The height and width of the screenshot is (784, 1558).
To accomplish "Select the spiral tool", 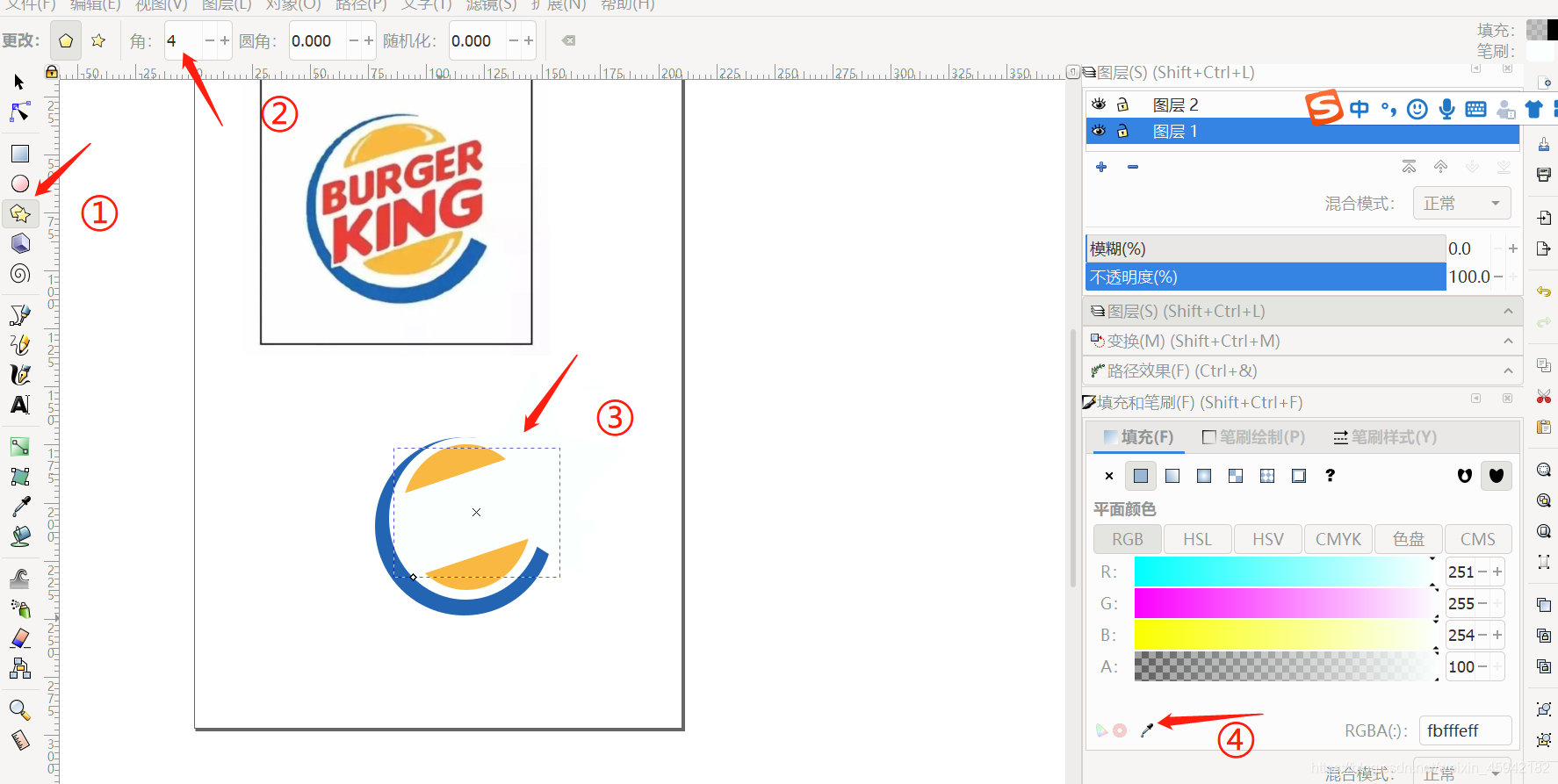I will [x=19, y=273].
